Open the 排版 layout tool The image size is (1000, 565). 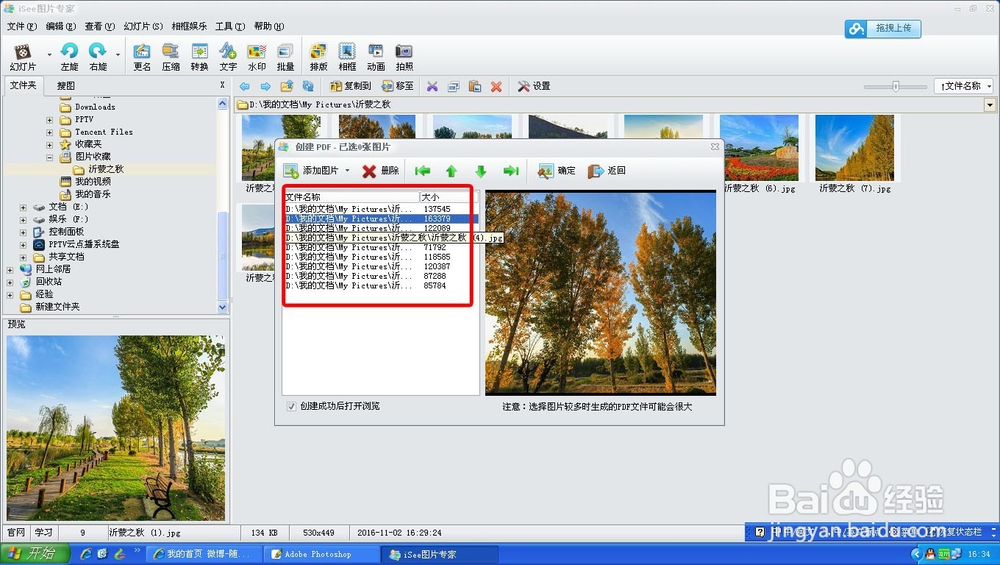tap(318, 57)
